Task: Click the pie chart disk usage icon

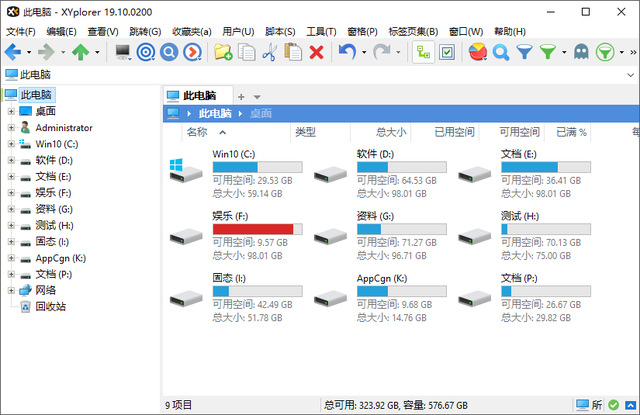Action: pos(478,52)
